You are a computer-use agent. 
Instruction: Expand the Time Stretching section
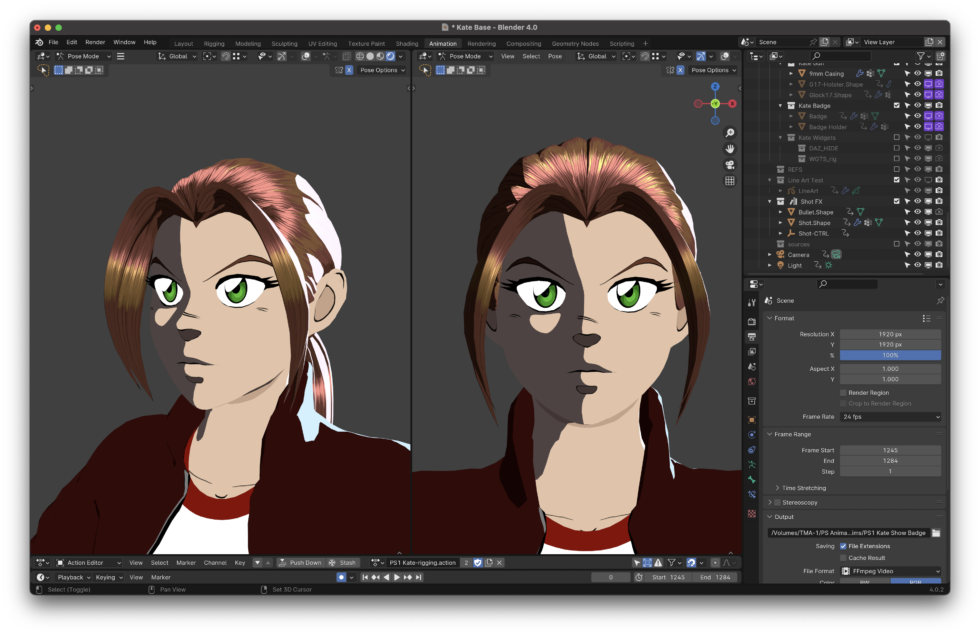(803, 487)
